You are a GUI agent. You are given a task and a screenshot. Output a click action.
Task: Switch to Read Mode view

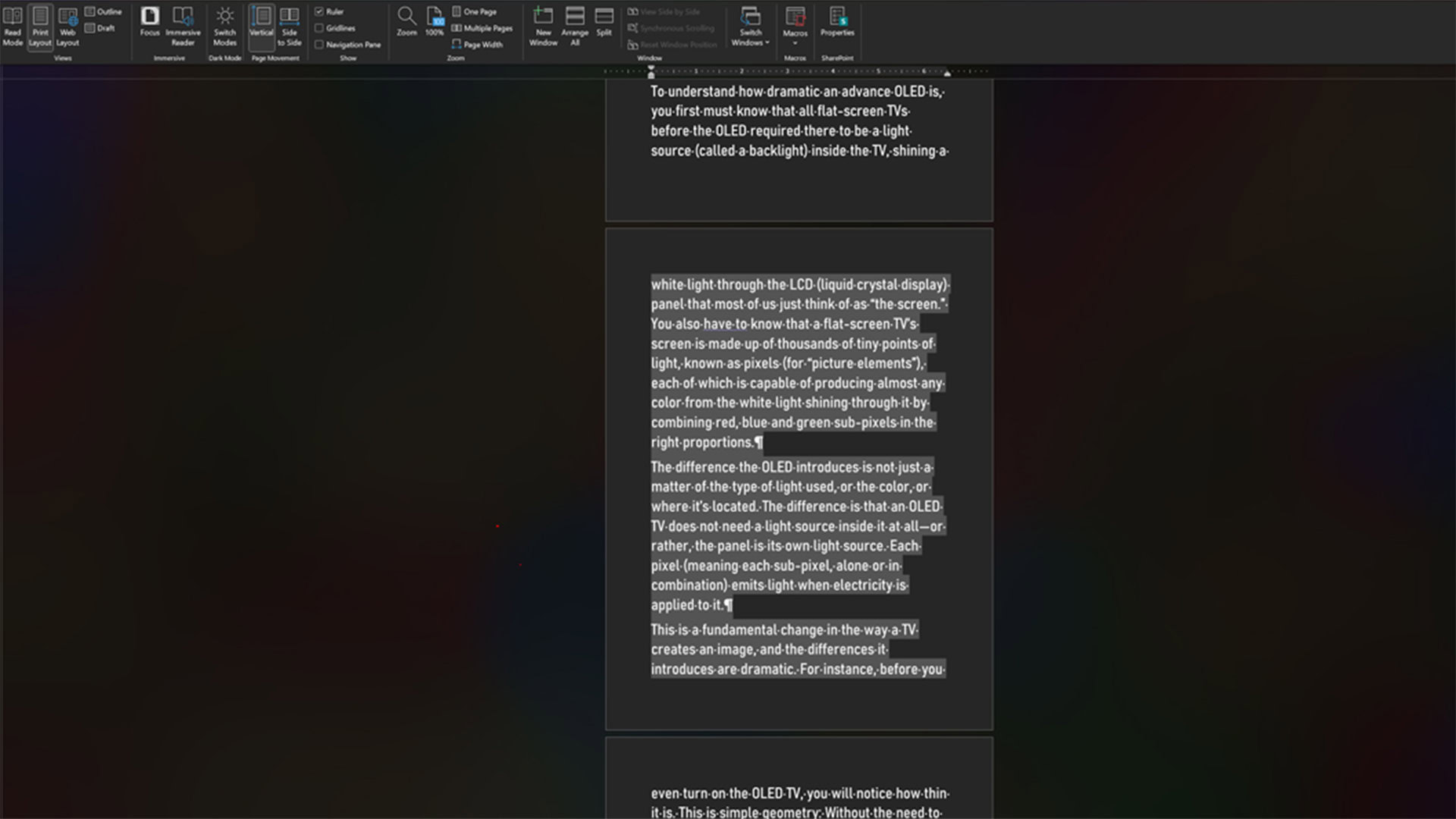click(x=13, y=27)
